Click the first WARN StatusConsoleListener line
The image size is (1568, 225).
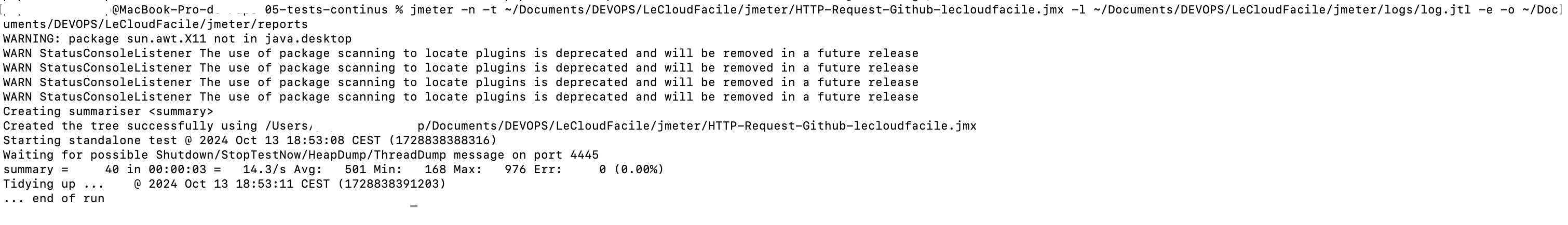point(460,53)
